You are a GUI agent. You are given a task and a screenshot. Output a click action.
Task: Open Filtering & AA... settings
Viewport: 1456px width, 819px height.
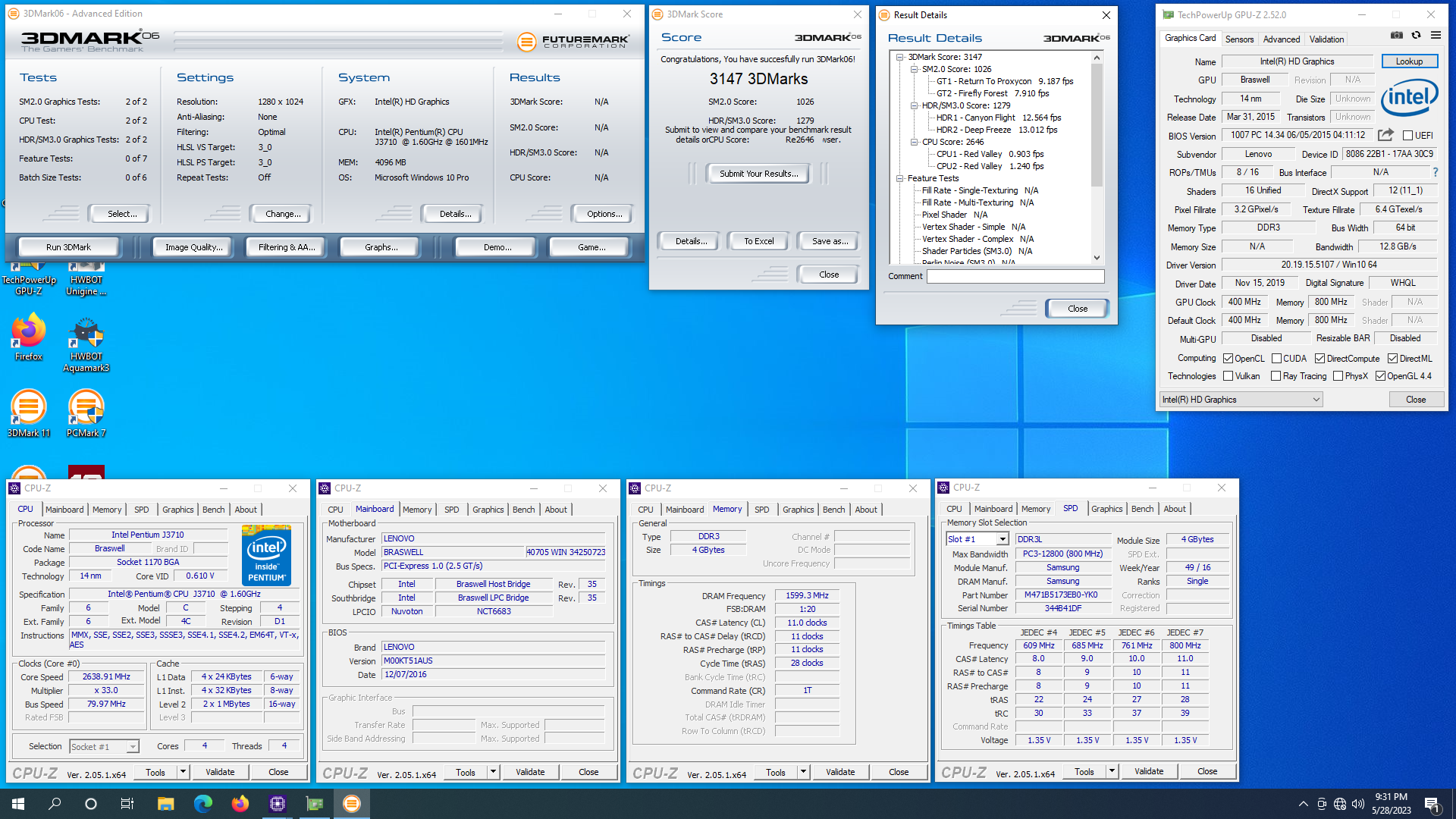pos(286,247)
